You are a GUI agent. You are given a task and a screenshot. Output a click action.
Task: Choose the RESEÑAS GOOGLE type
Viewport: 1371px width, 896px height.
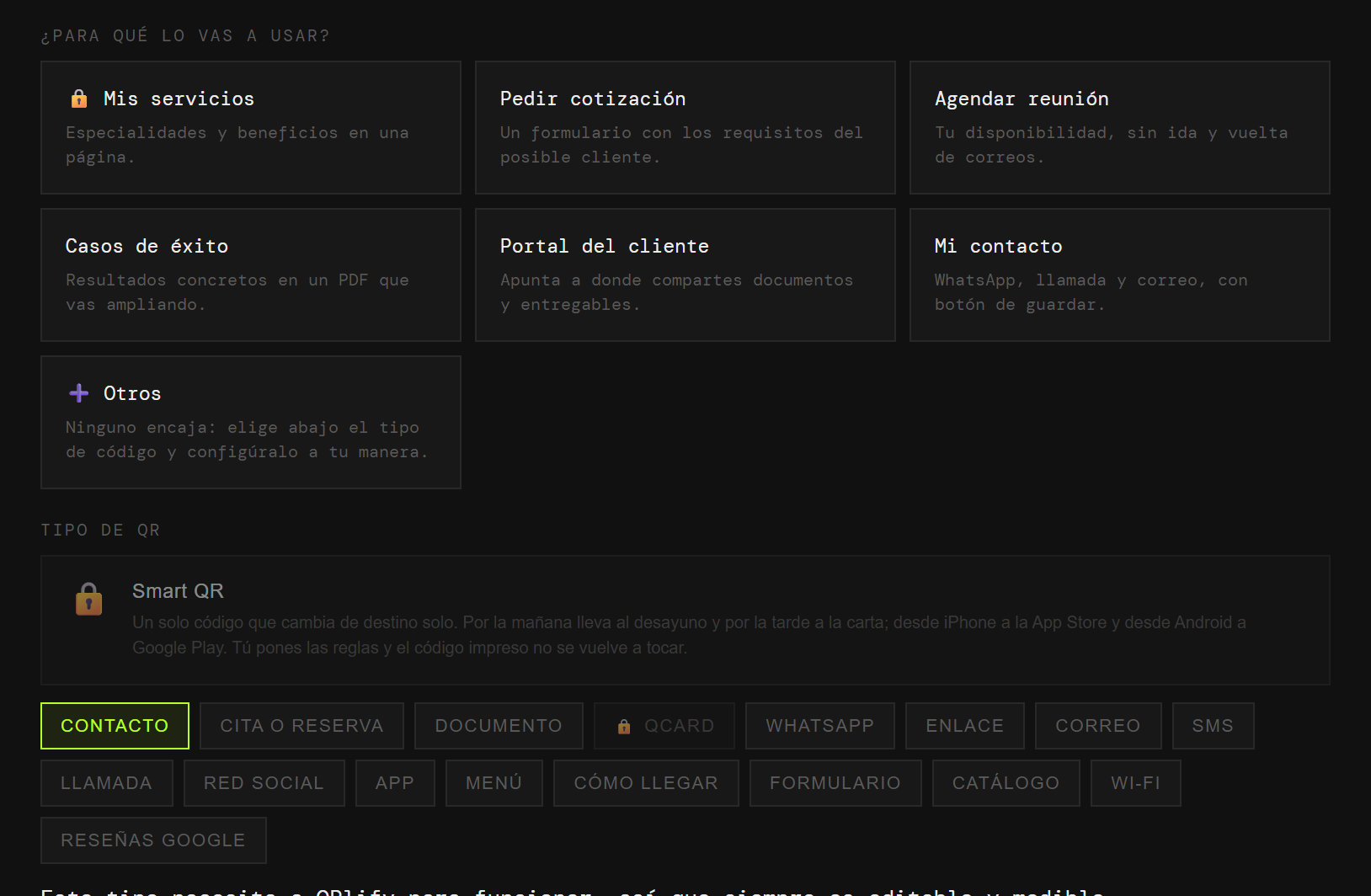pyautogui.click(x=153, y=840)
